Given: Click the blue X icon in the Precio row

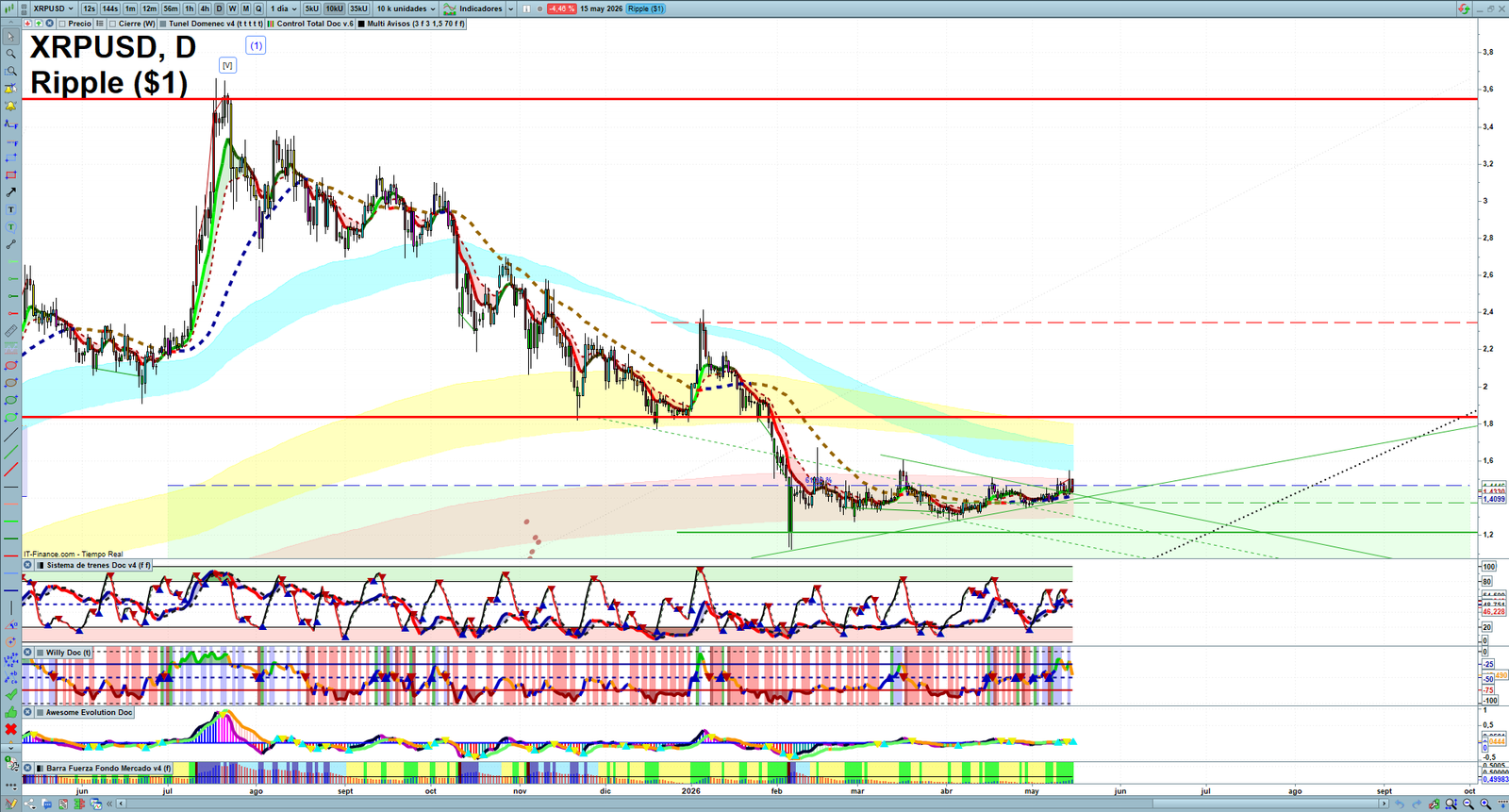Looking at the screenshot, I should (x=49, y=24).
